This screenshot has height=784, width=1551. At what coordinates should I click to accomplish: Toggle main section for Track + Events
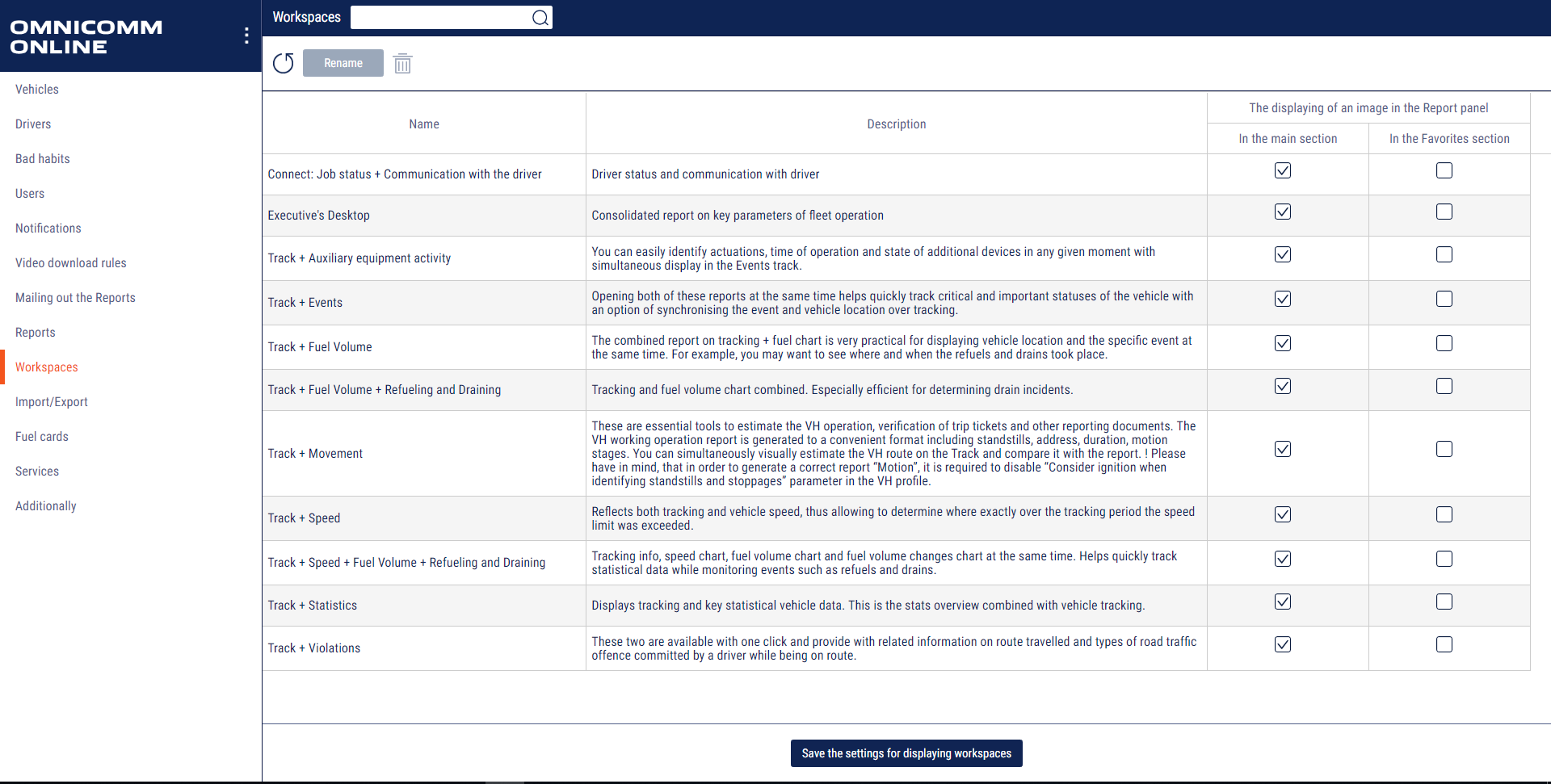(1283, 299)
